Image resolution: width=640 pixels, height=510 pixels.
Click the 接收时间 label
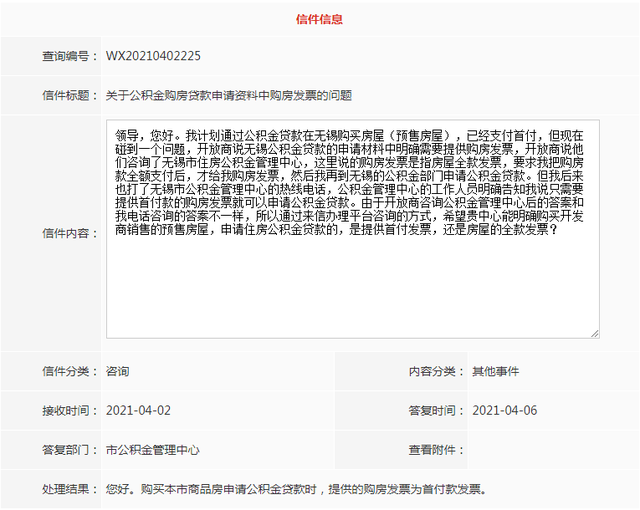[x=70, y=410]
